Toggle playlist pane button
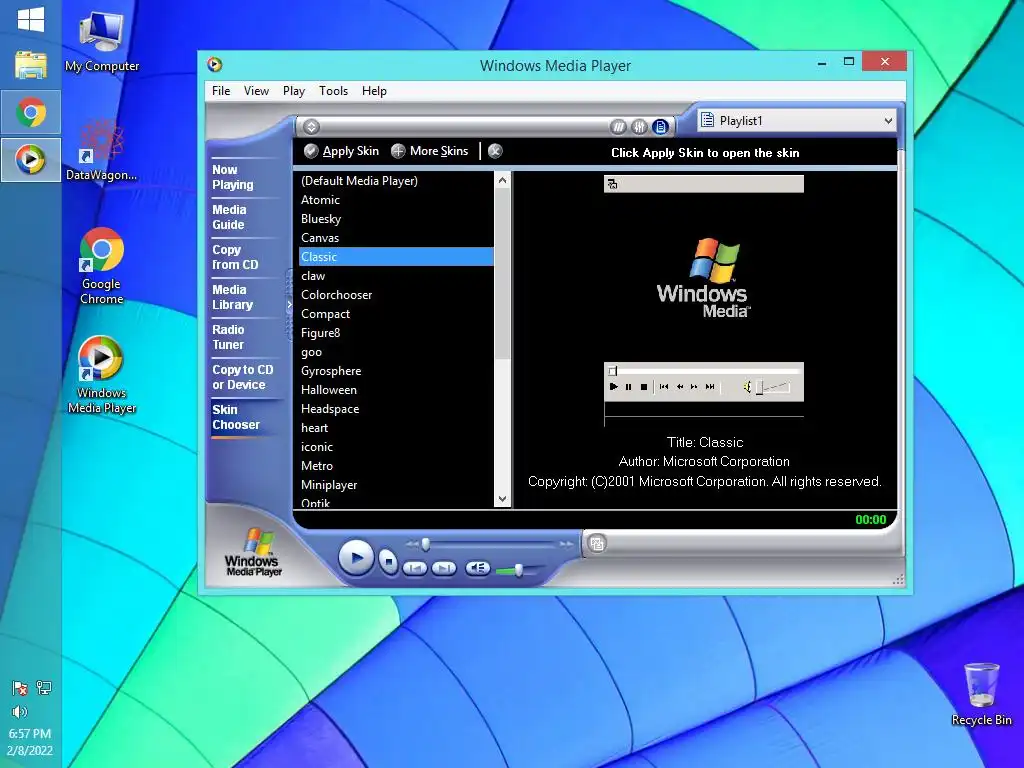 [x=660, y=127]
